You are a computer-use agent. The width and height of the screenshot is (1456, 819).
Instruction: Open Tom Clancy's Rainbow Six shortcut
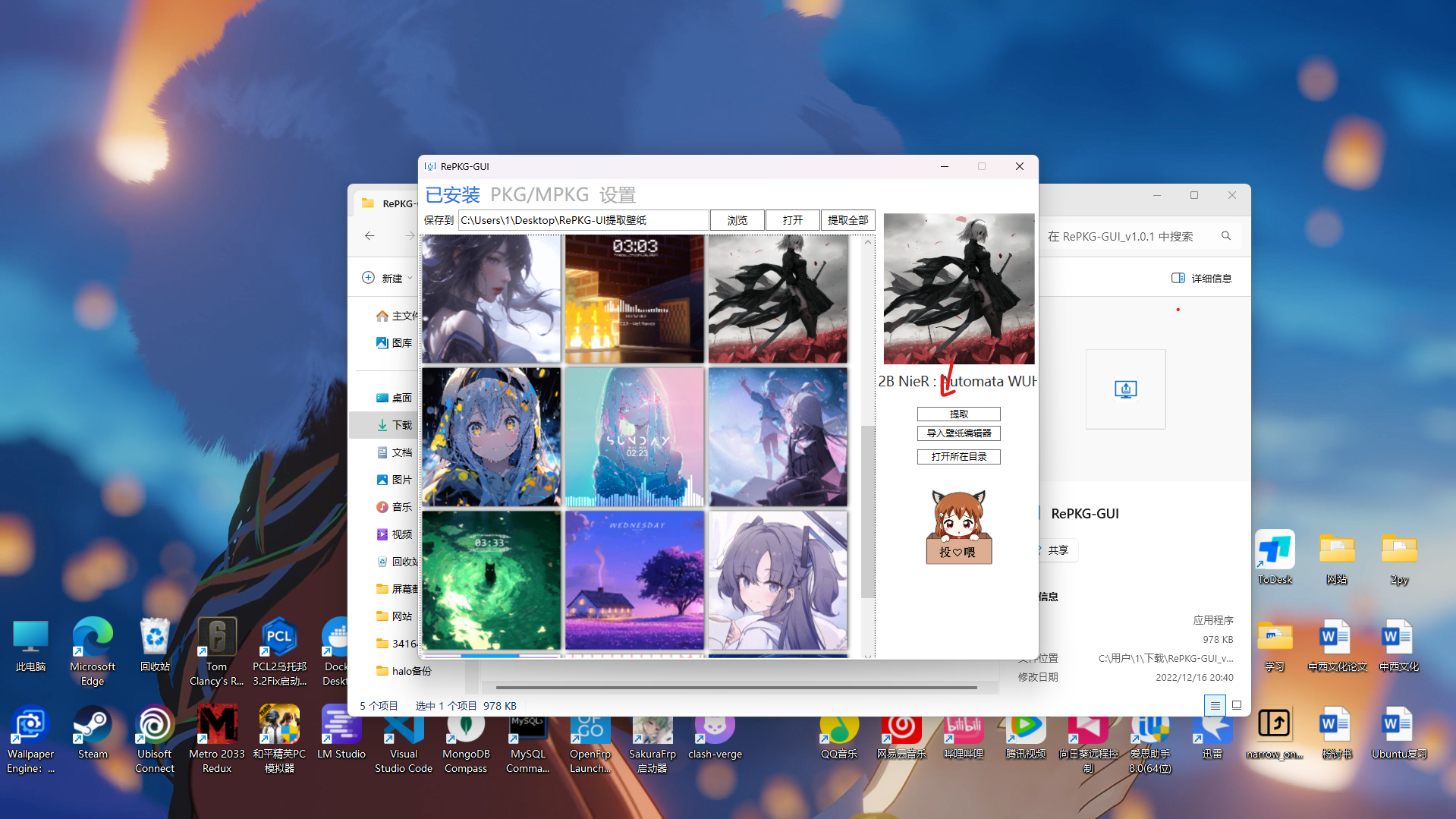(217, 652)
